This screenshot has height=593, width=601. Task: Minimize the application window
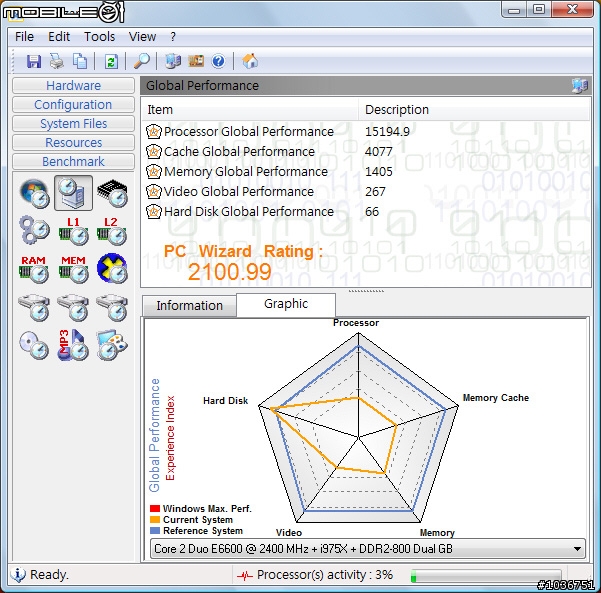(514, 10)
